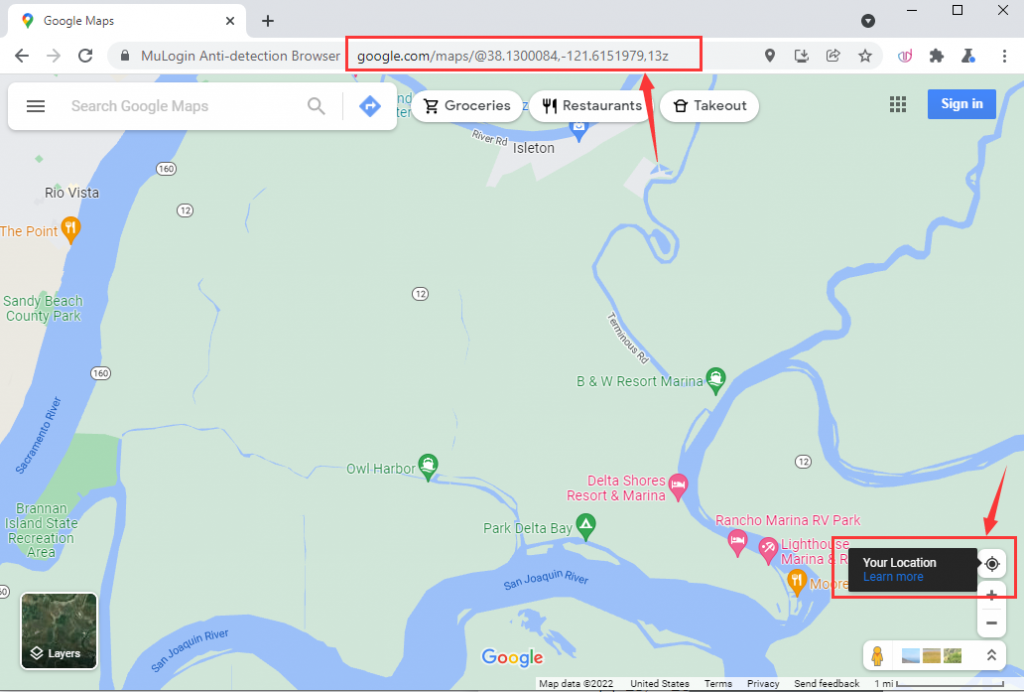Open Learn more in location tooltip
The width and height of the screenshot is (1024, 692).
click(x=893, y=577)
